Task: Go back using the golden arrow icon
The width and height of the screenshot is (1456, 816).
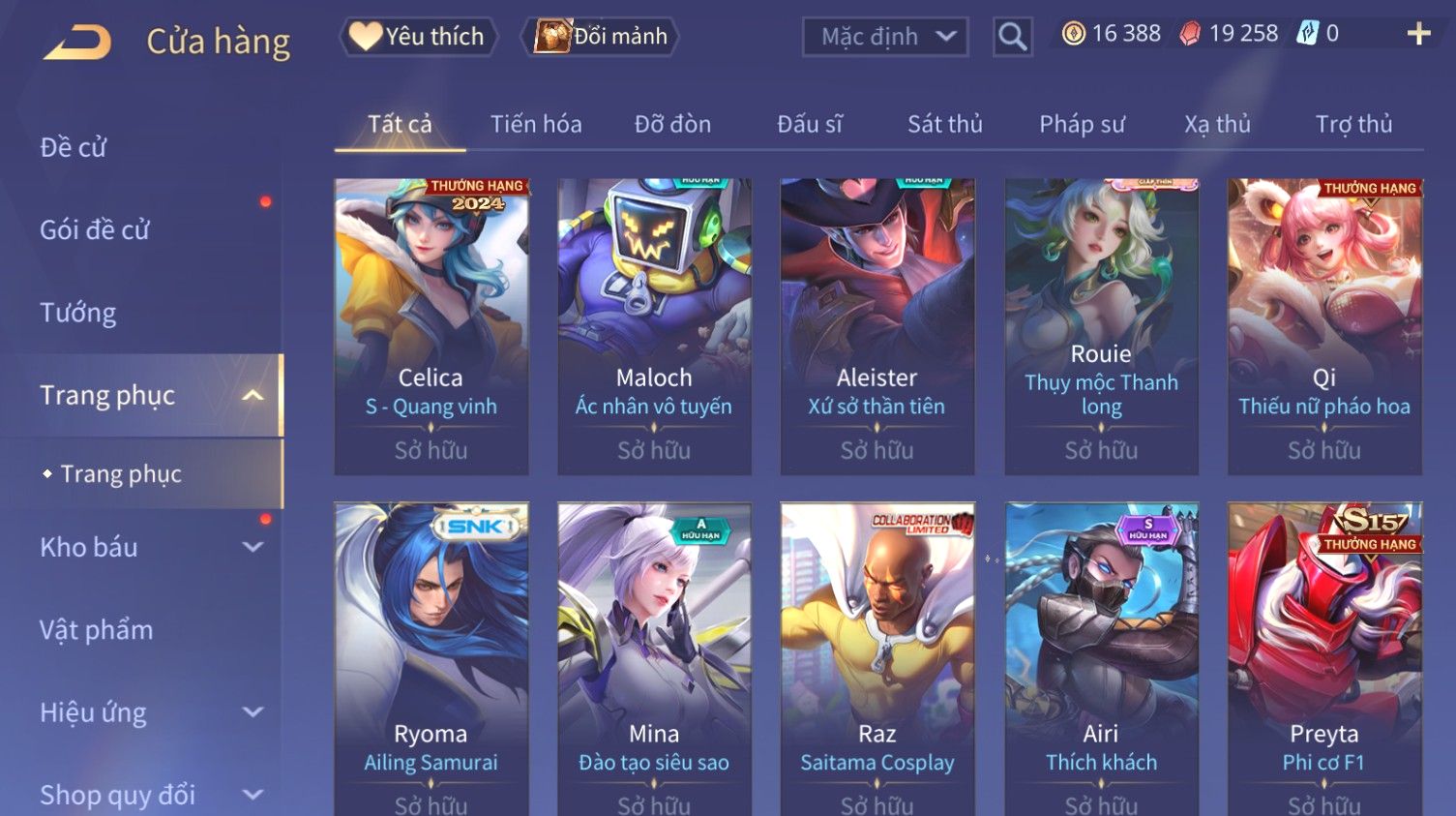Action: [x=77, y=42]
